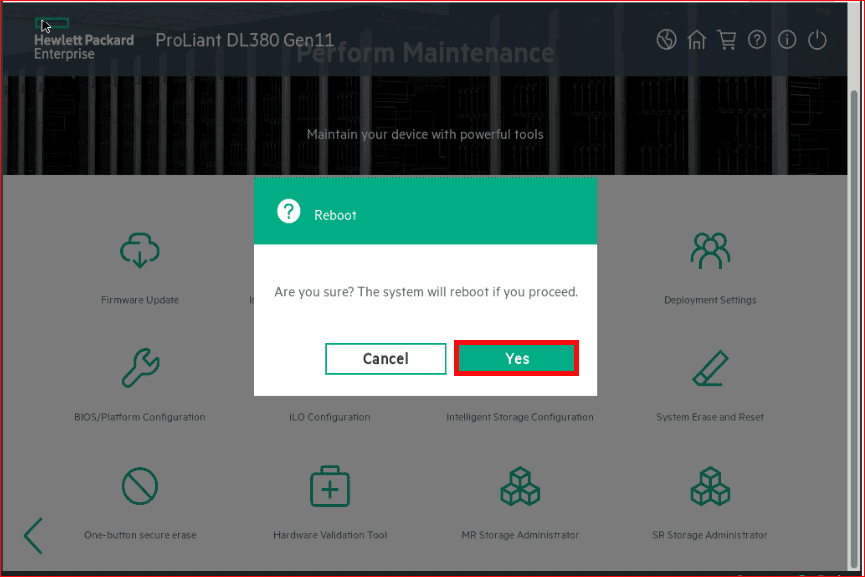Image resolution: width=865 pixels, height=577 pixels.
Task: Open One-button secure erase icon
Action: tap(140, 486)
